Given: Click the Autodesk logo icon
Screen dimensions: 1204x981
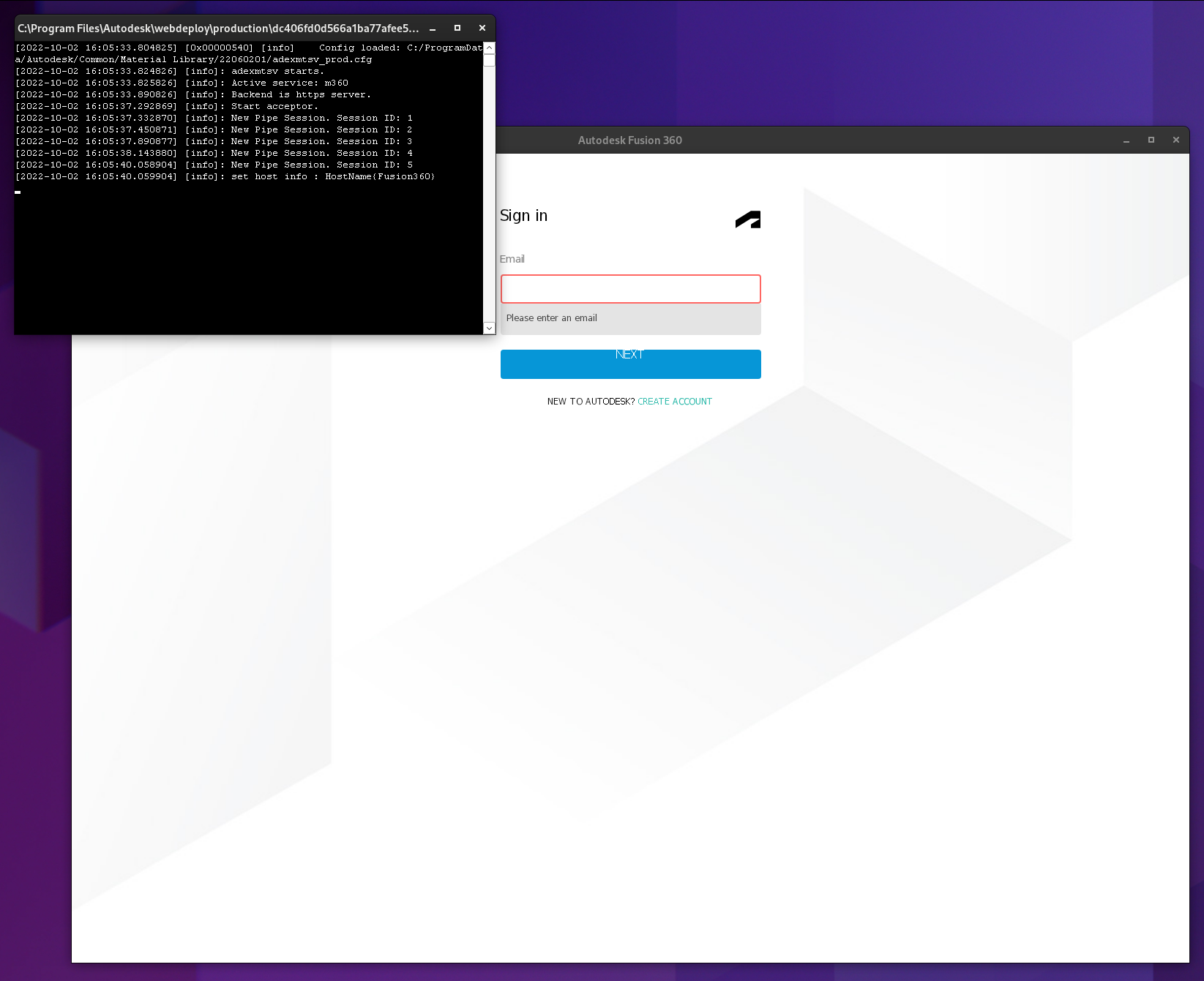Looking at the screenshot, I should point(747,219).
